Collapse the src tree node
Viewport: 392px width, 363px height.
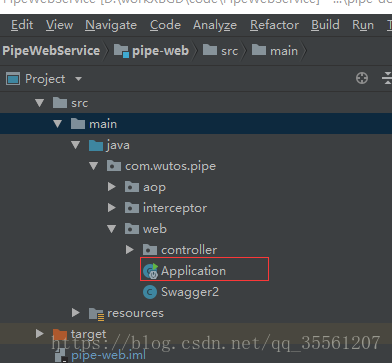point(40,103)
